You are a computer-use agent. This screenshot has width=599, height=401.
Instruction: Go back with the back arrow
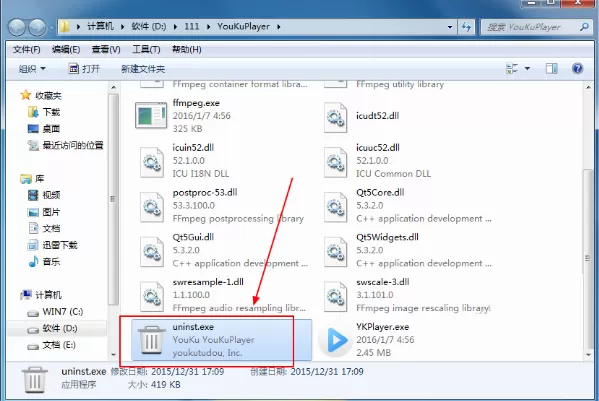17,27
